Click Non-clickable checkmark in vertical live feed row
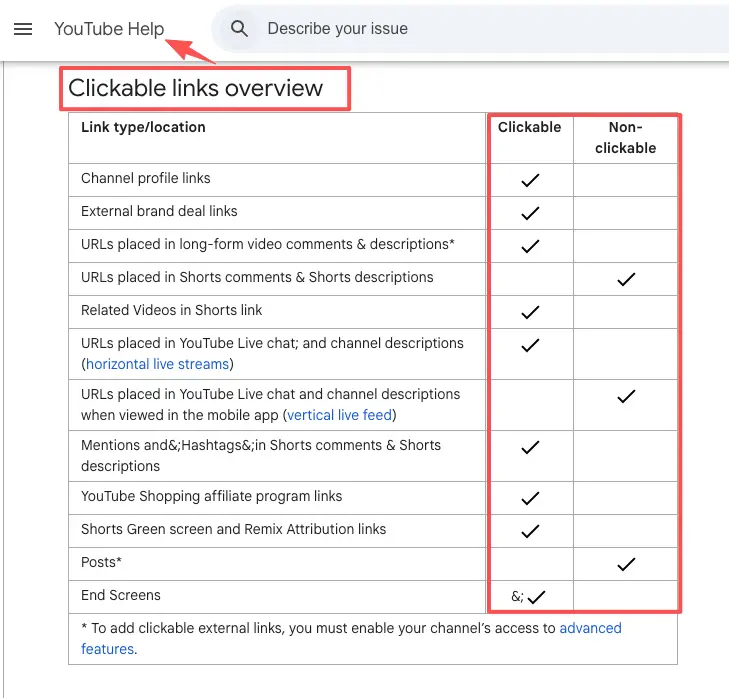This screenshot has width=729, height=698. [626, 396]
